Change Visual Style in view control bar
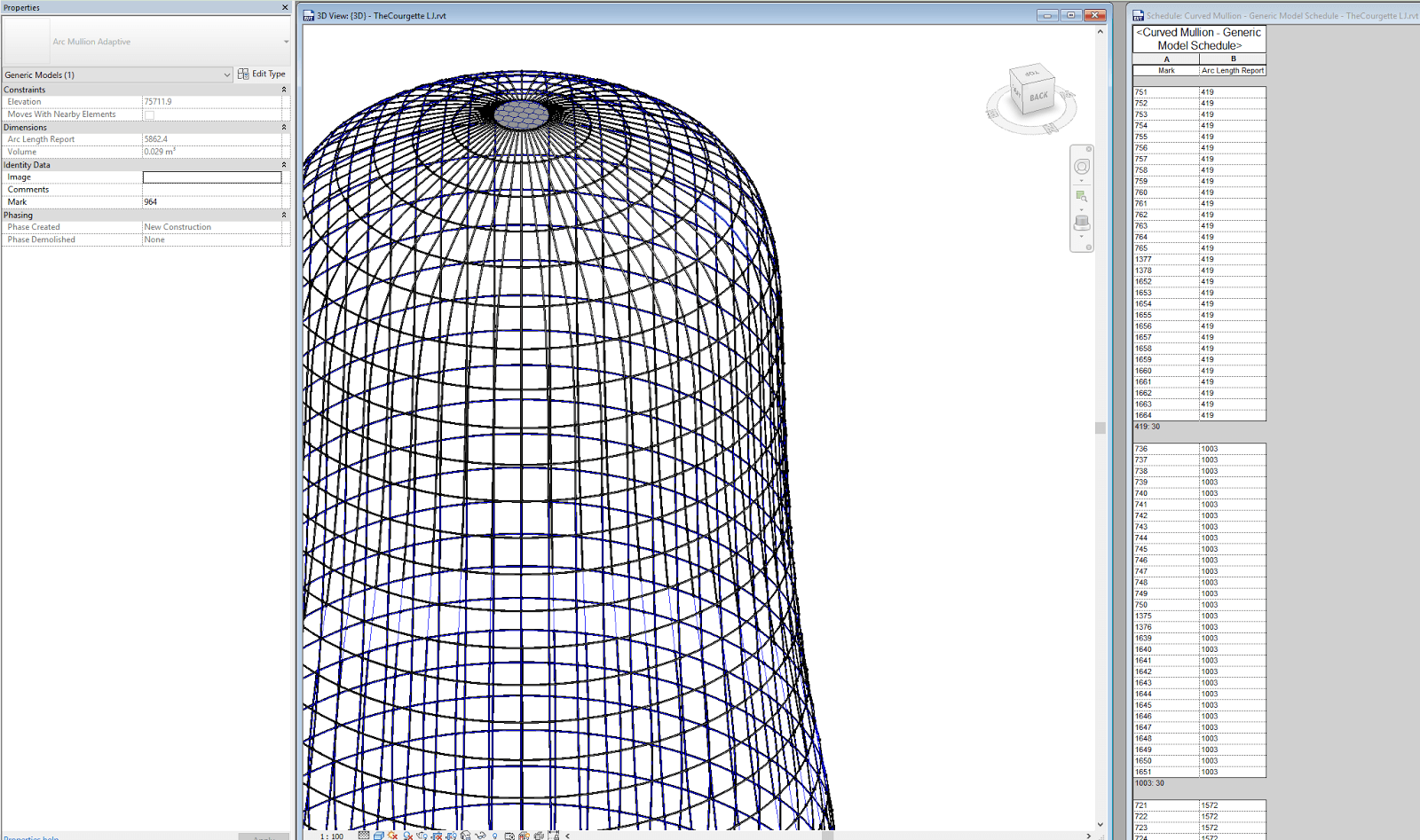The height and width of the screenshot is (840, 1420). [378, 835]
